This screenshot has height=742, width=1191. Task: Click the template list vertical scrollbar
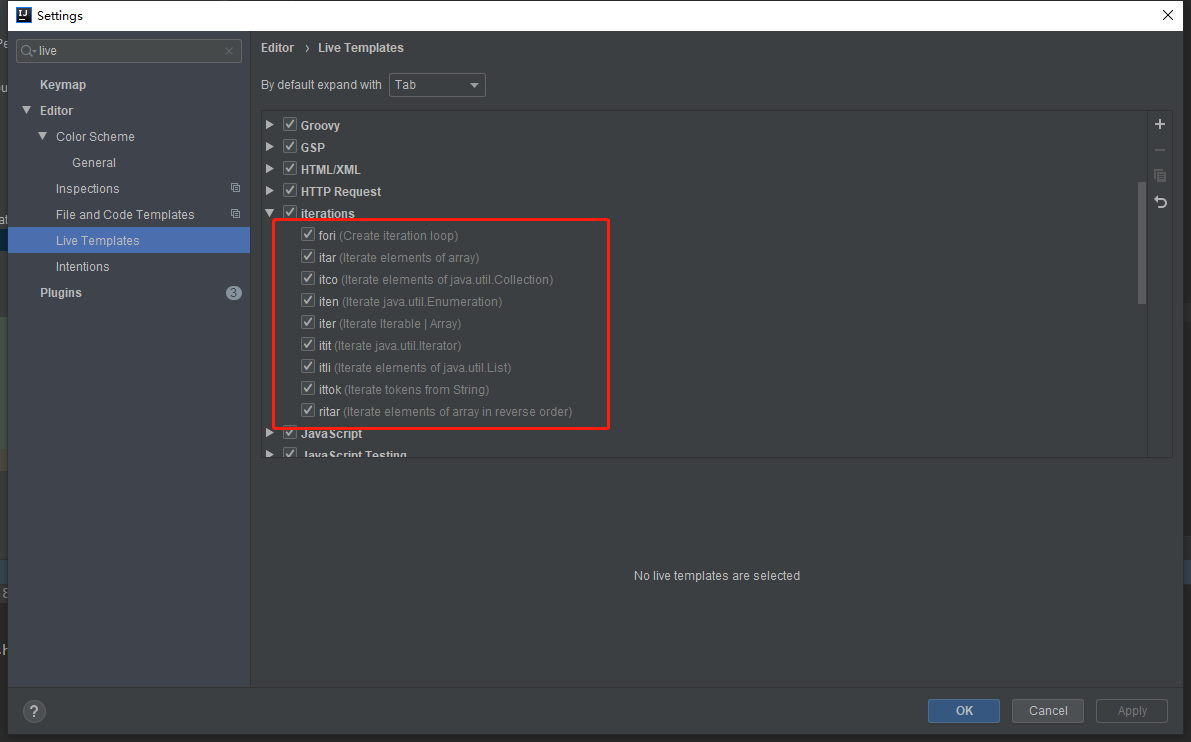click(x=1142, y=243)
